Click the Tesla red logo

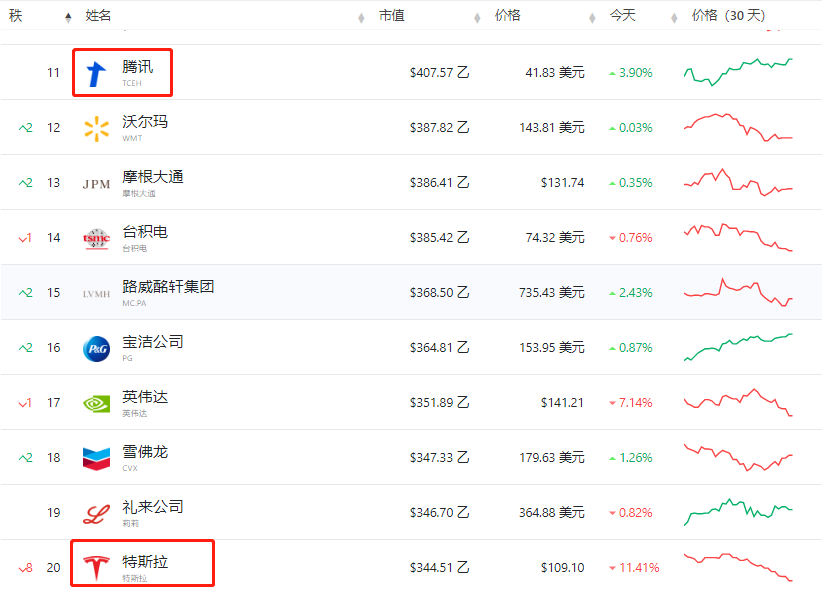tap(96, 567)
